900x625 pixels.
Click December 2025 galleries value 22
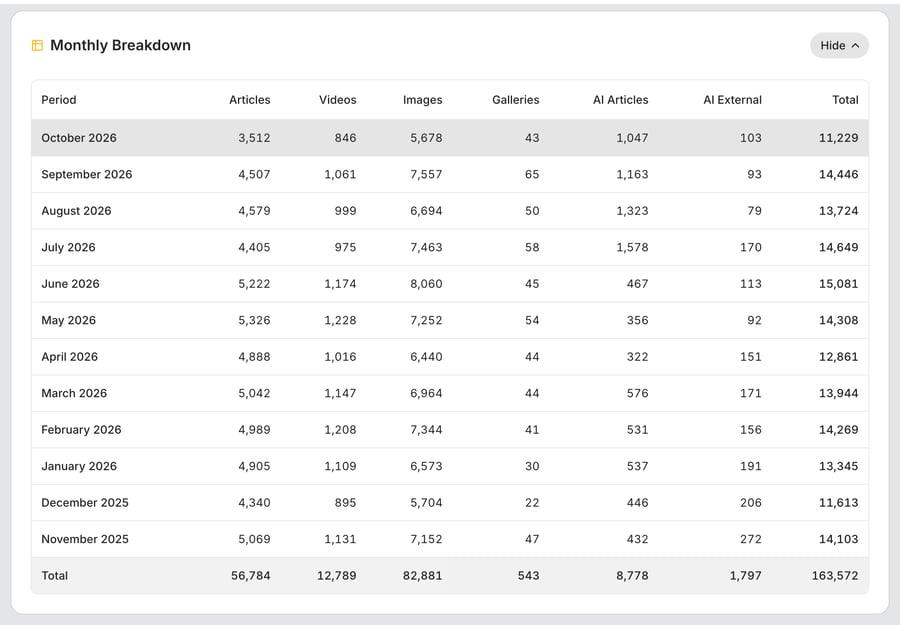point(532,502)
